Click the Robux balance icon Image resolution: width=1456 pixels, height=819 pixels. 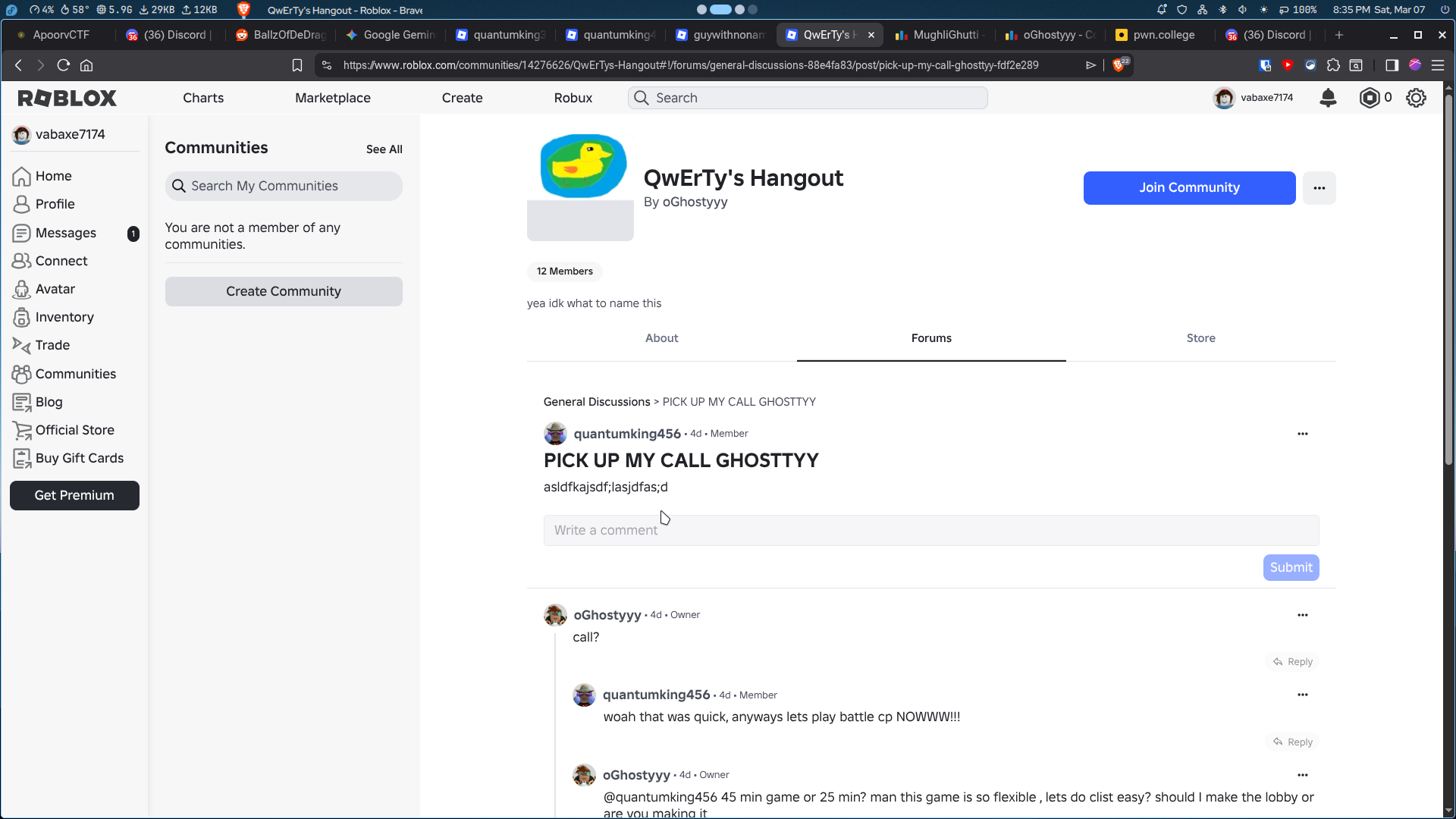[x=1370, y=98]
